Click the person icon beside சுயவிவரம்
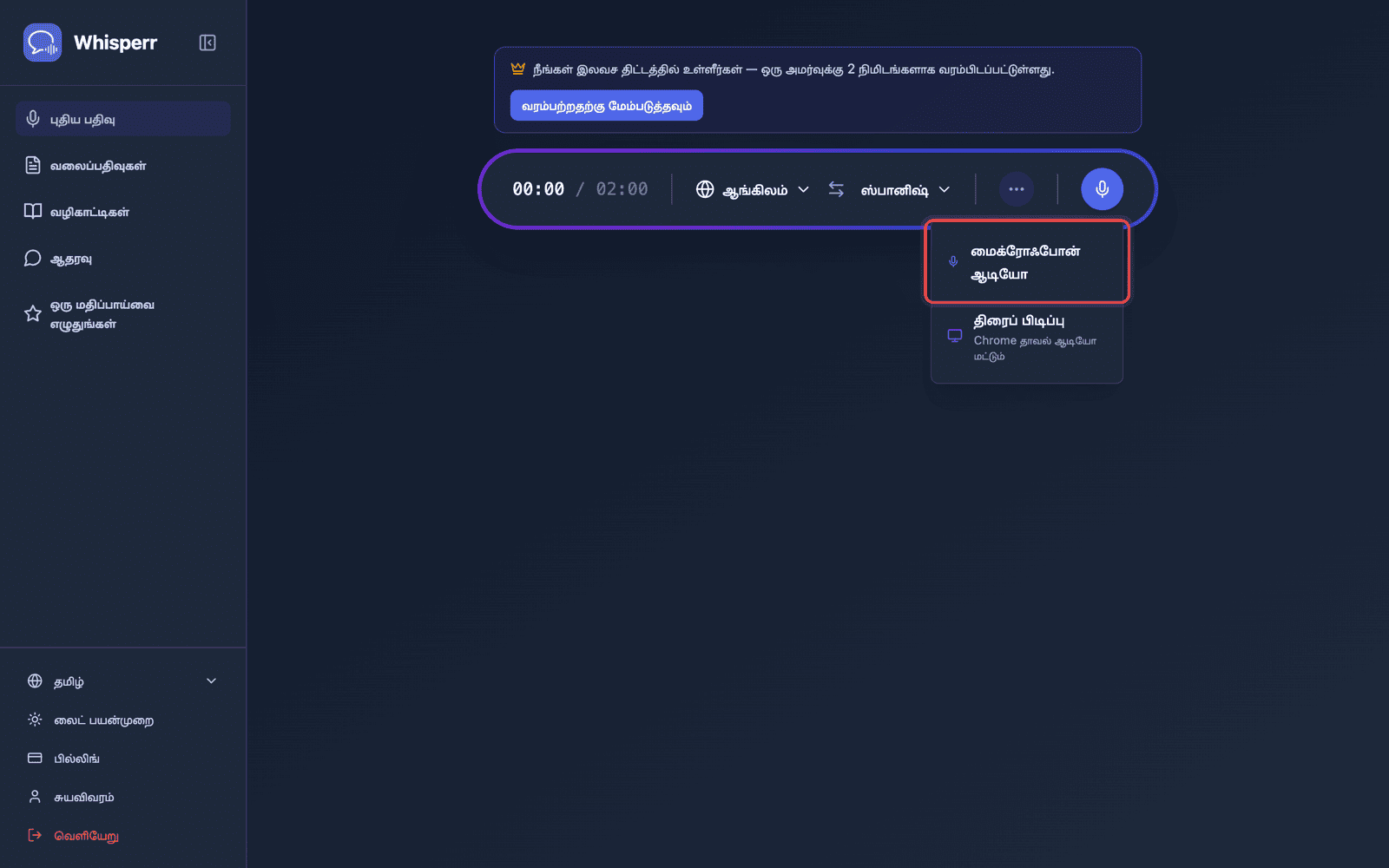This screenshot has width=1389, height=868. (x=35, y=796)
